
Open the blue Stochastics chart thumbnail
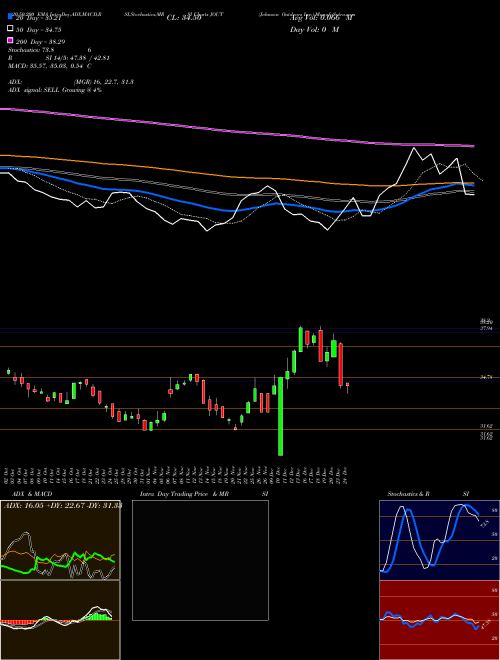(x=439, y=540)
